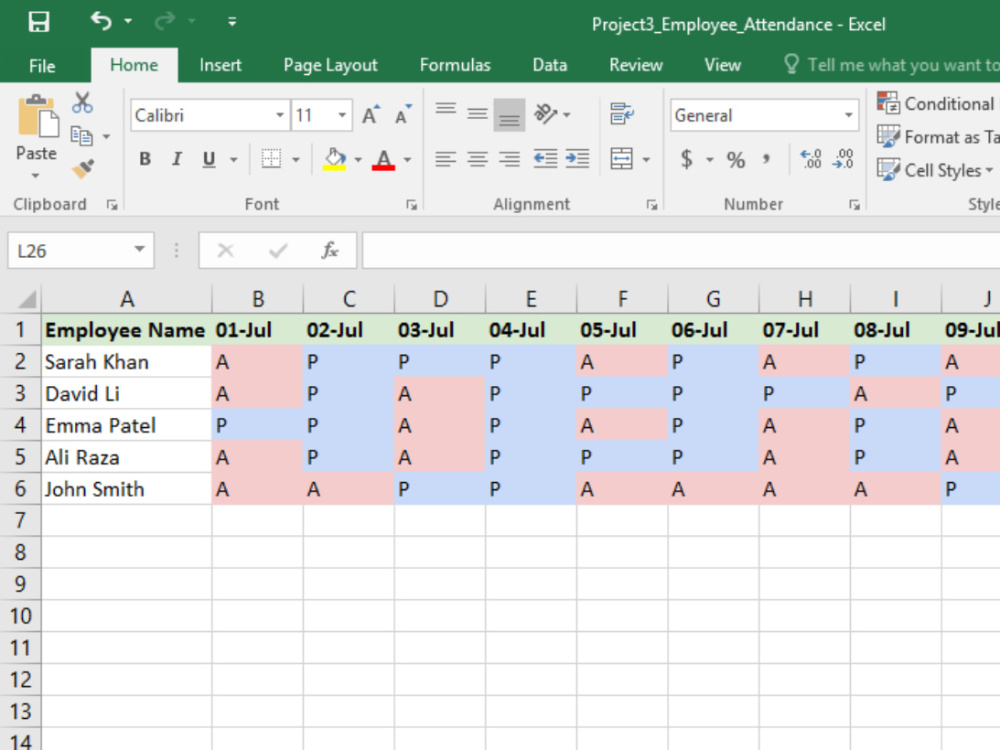The width and height of the screenshot is (1000, 750).
Task: Click the Comma Style icon
Action: coord(766,159)
